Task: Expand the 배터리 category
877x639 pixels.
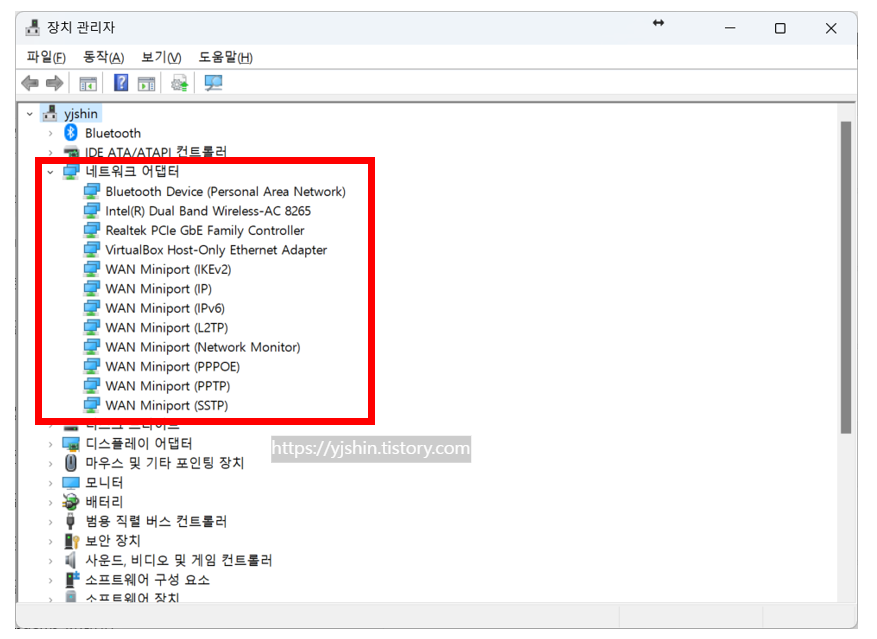Action: coord(50,502)
